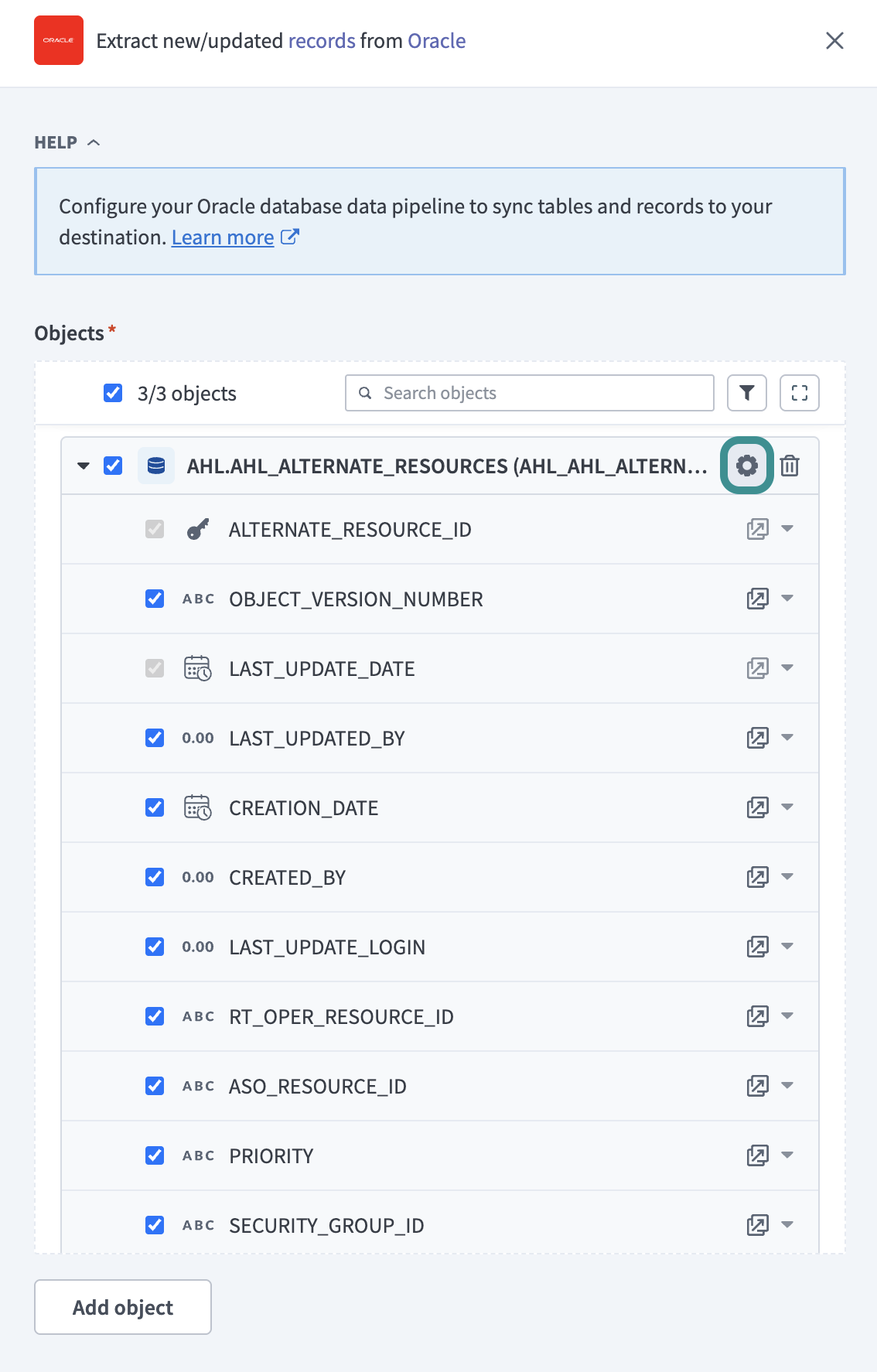Uncheck PRIORITY field checkbox
This screenshot has height=1372, width=877.
[x=155, y=1155]
